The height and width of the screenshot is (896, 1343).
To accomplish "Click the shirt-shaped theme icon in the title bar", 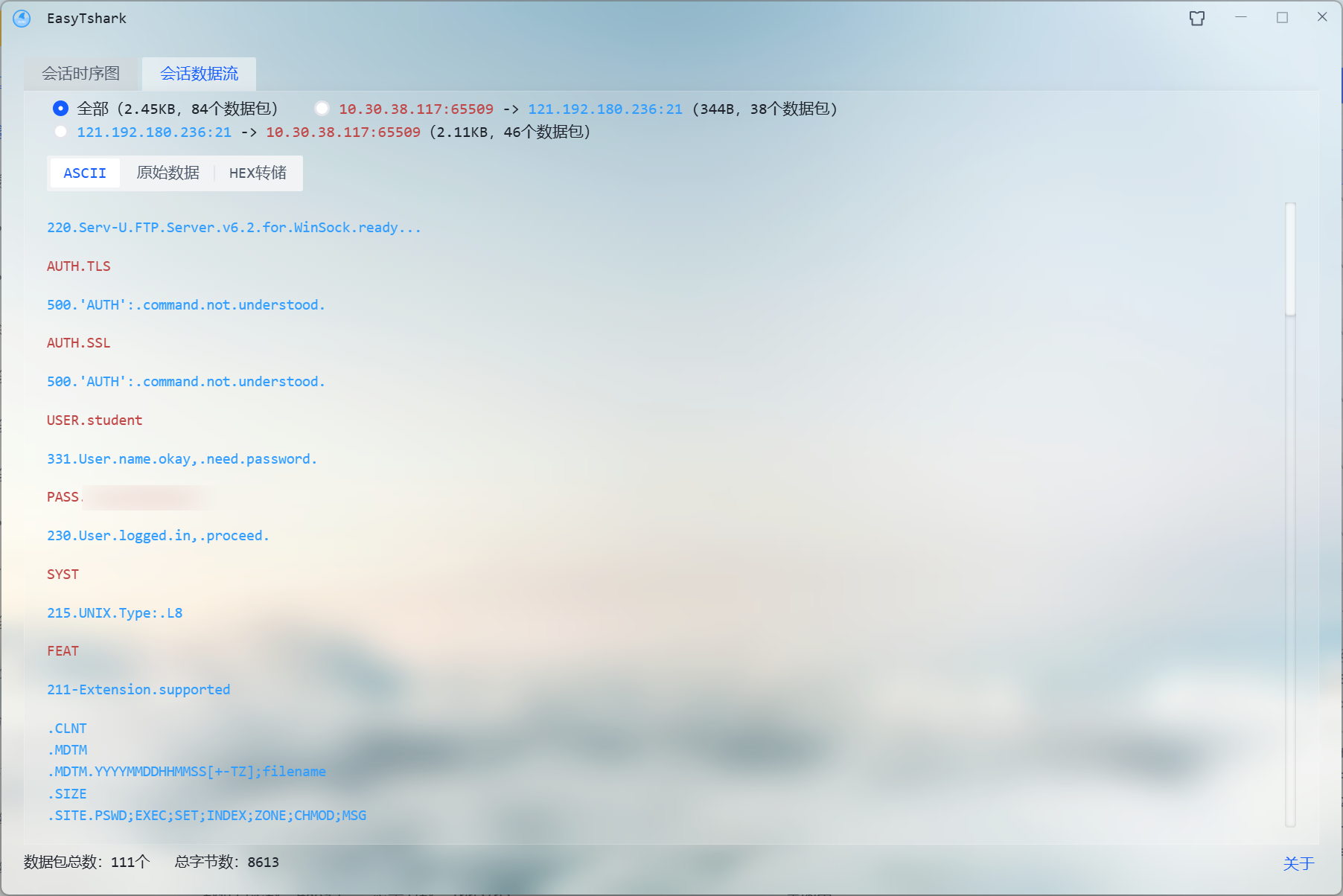I will (x=1196, y=18).
